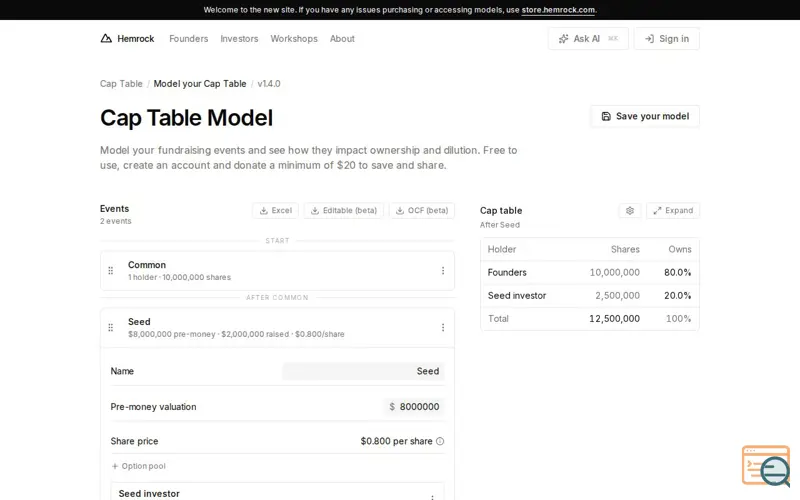Click the share price info icon

click(440, 441)
